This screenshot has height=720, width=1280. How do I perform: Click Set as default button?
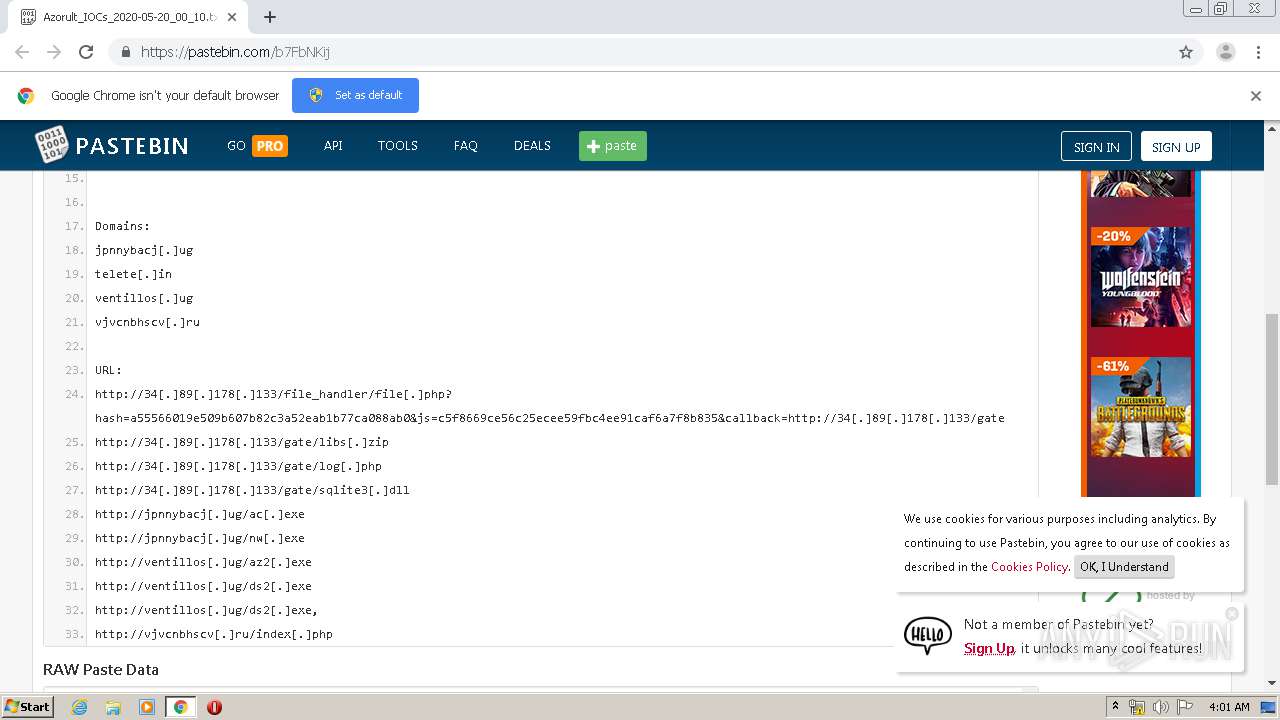click(x=355, y=95)
